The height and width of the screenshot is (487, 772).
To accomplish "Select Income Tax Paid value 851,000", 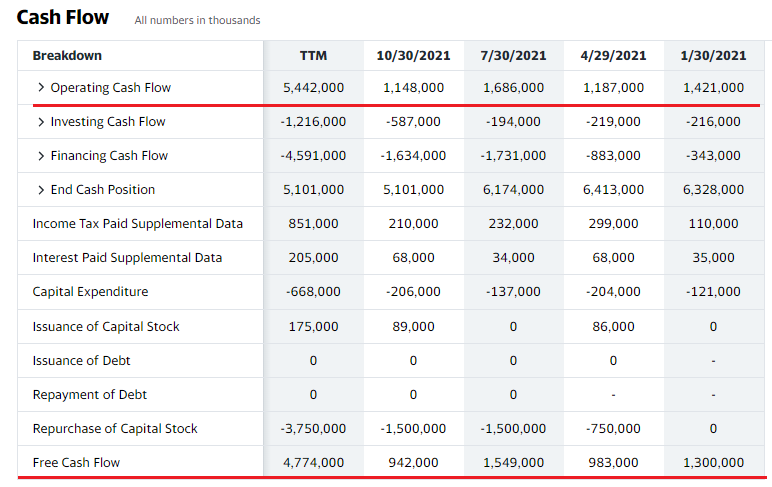I will 313,224.
